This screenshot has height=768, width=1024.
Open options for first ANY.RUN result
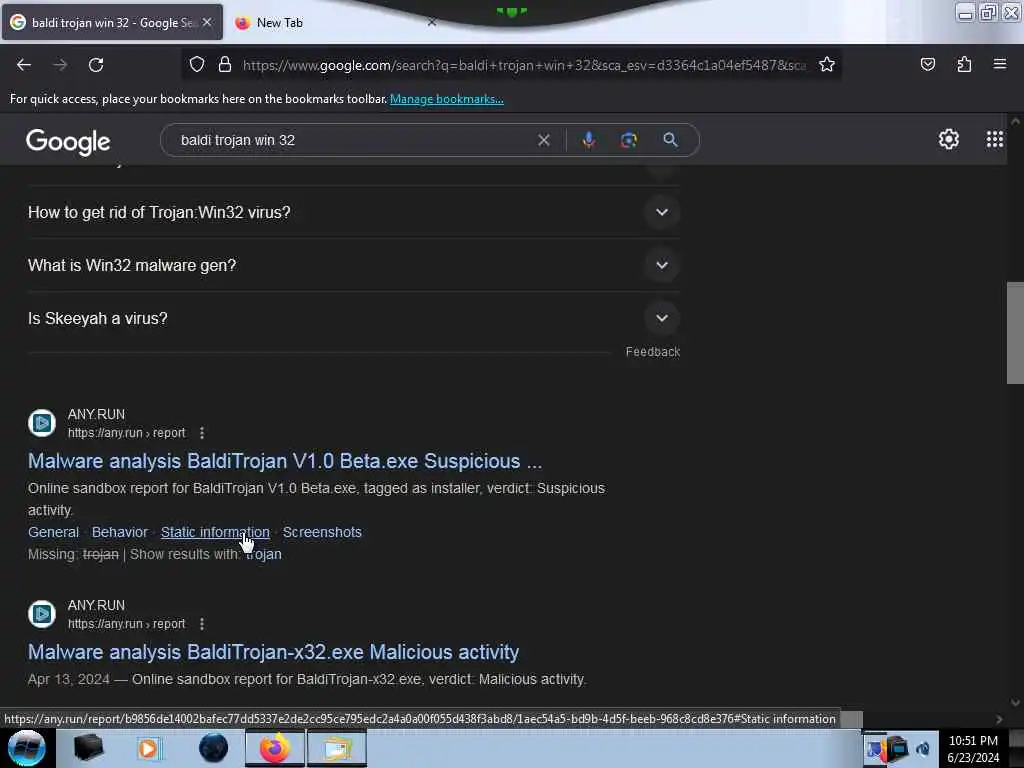tap(202, 433)
